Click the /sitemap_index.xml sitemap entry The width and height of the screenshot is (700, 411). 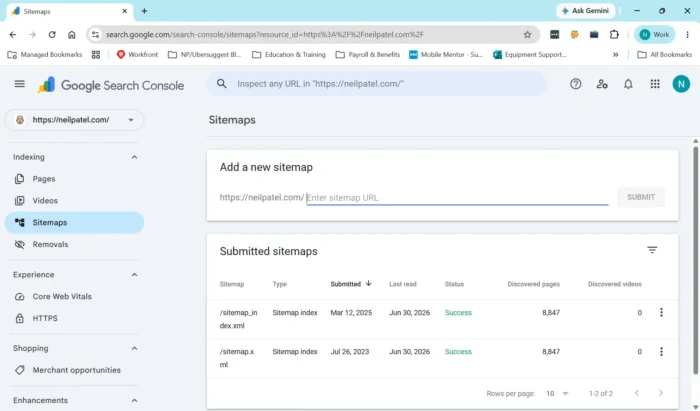tap(238, 319)
